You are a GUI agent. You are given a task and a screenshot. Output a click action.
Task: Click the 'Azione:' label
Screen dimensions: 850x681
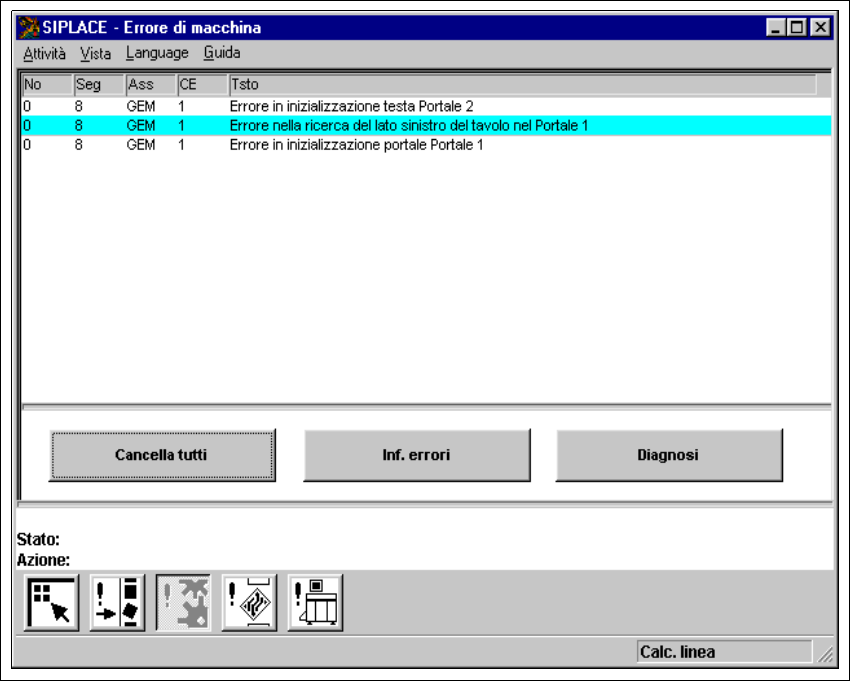pyautogui.click(x=43, y=560)
